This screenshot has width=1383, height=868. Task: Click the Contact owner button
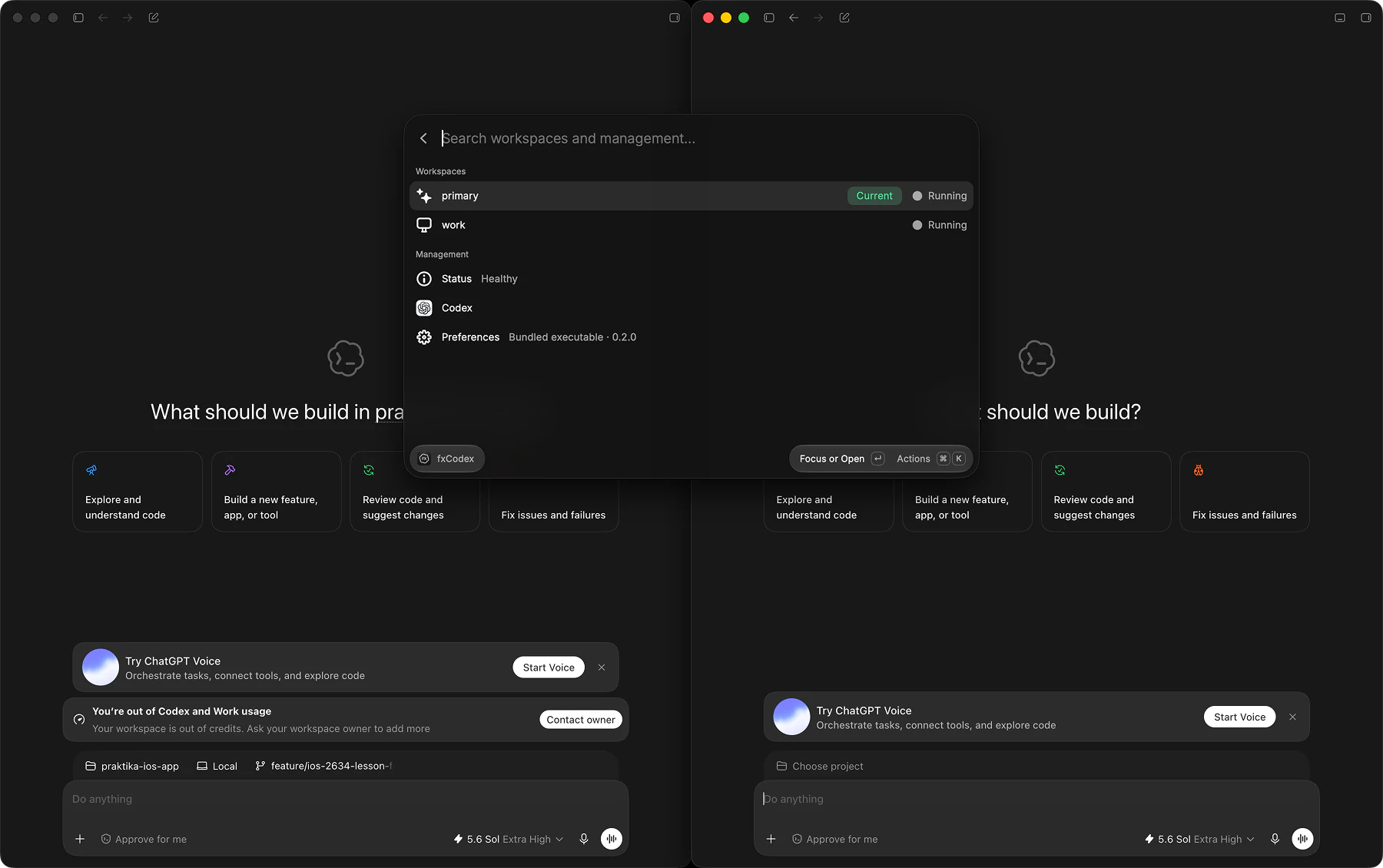pos(581,720)
